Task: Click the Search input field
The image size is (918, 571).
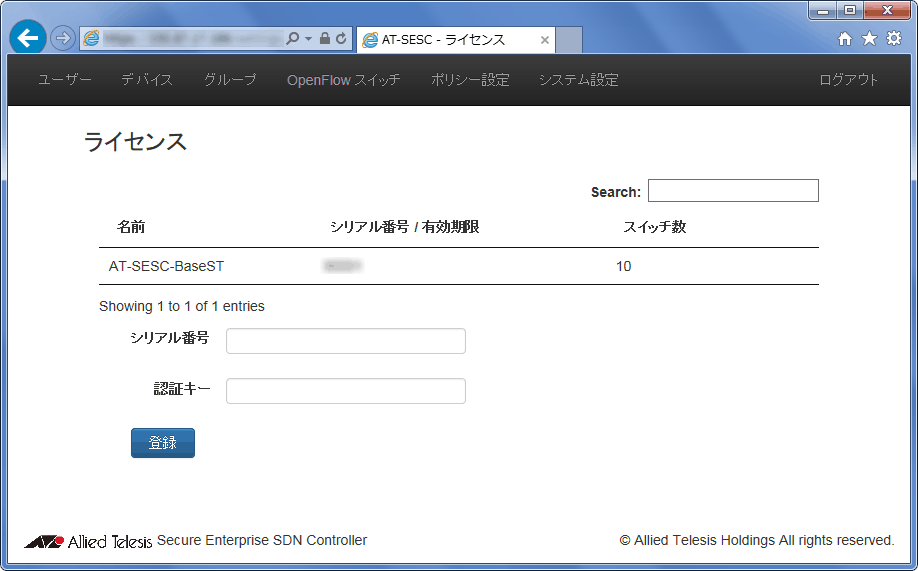Action: [733, 190]
